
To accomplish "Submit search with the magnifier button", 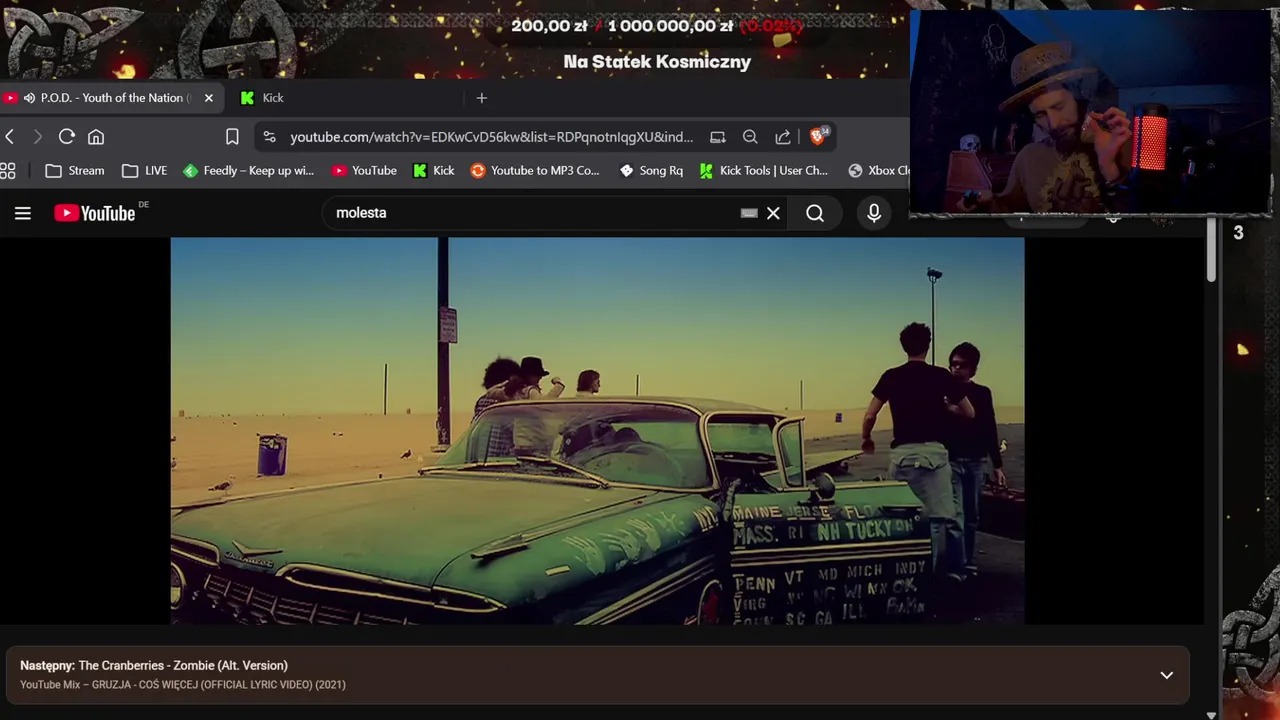I will [815, 213].
